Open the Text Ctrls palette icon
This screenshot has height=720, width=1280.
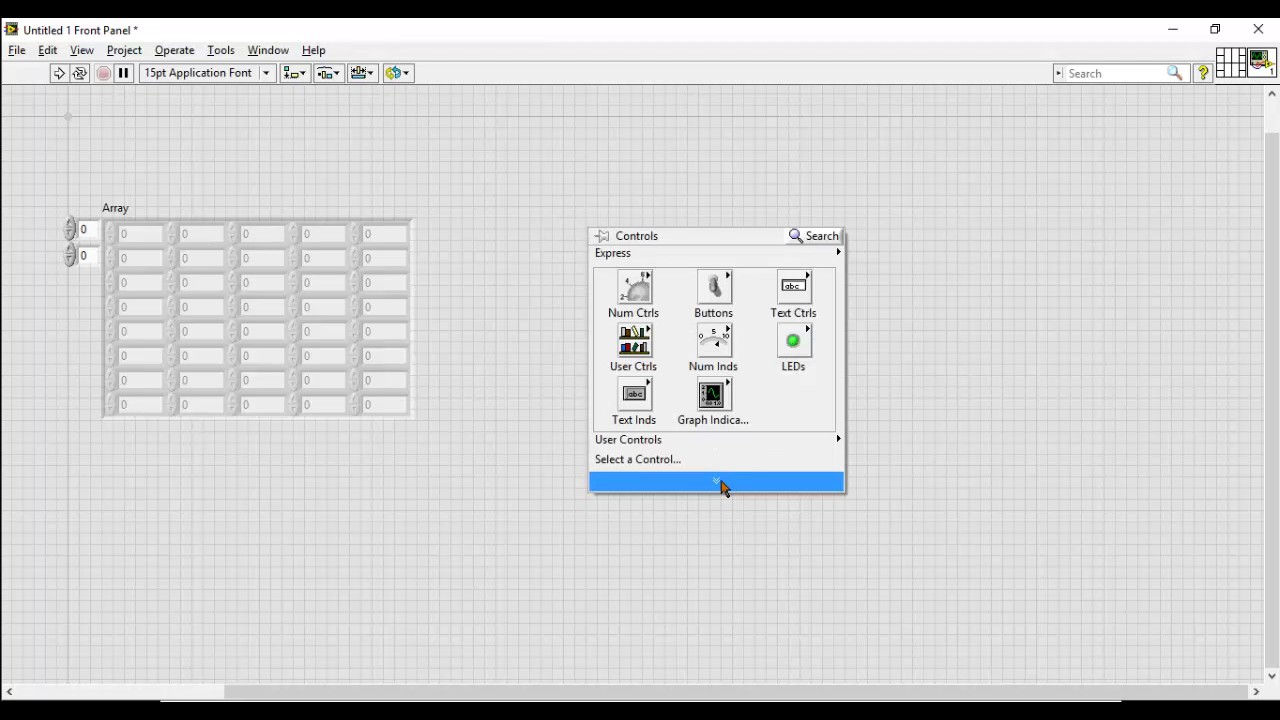point(794,287)
